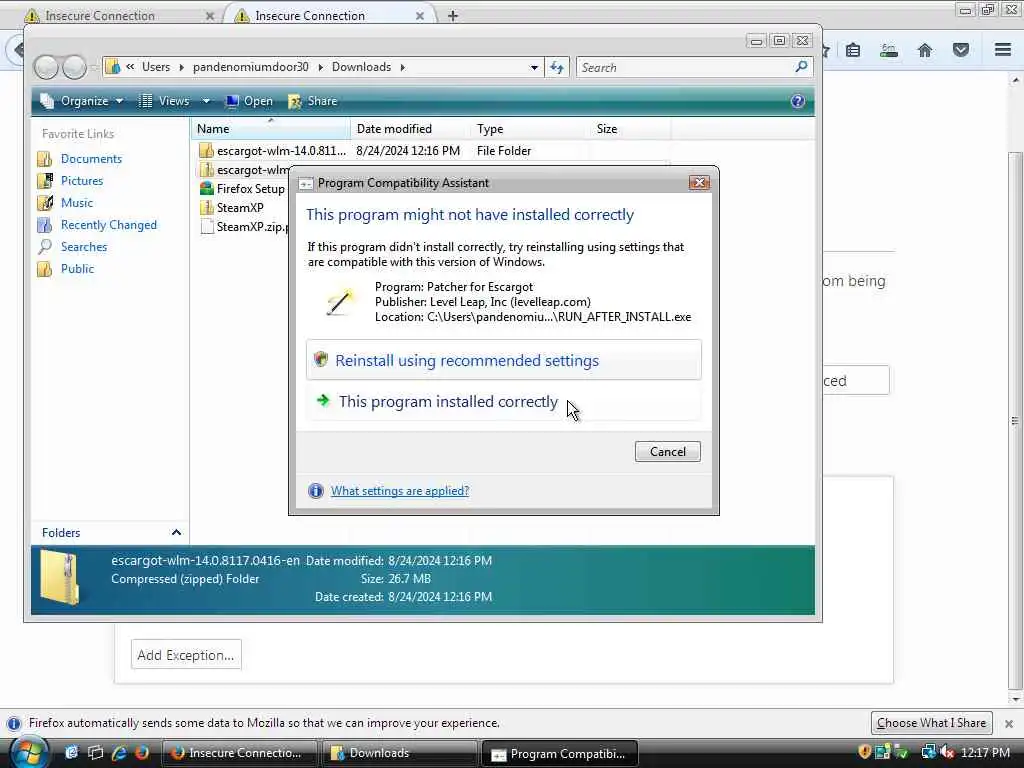Click Open in the Explorer toolbar
The image size is (1024, 768).
(x=249, y=101)
